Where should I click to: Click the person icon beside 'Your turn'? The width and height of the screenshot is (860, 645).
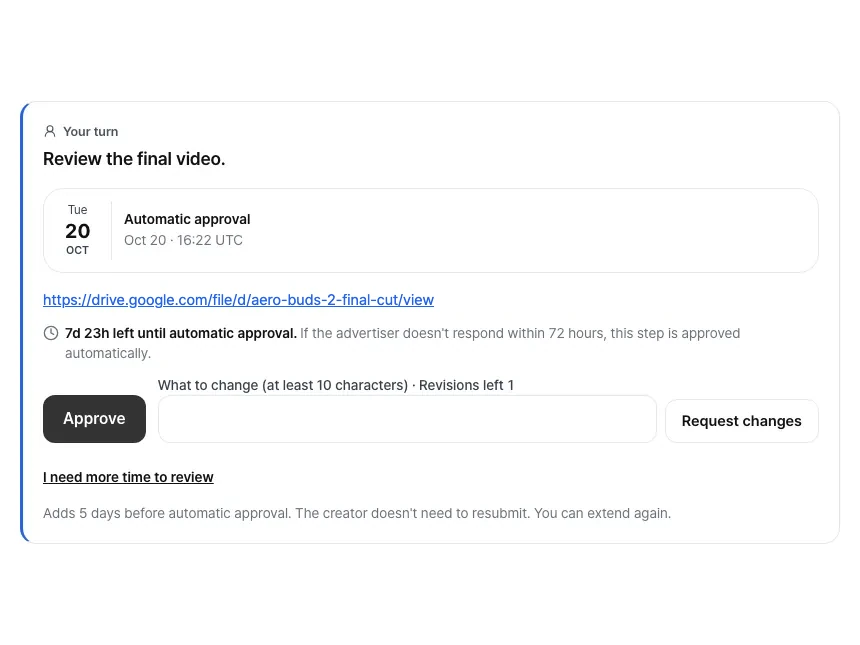click(x=50, y=132)
